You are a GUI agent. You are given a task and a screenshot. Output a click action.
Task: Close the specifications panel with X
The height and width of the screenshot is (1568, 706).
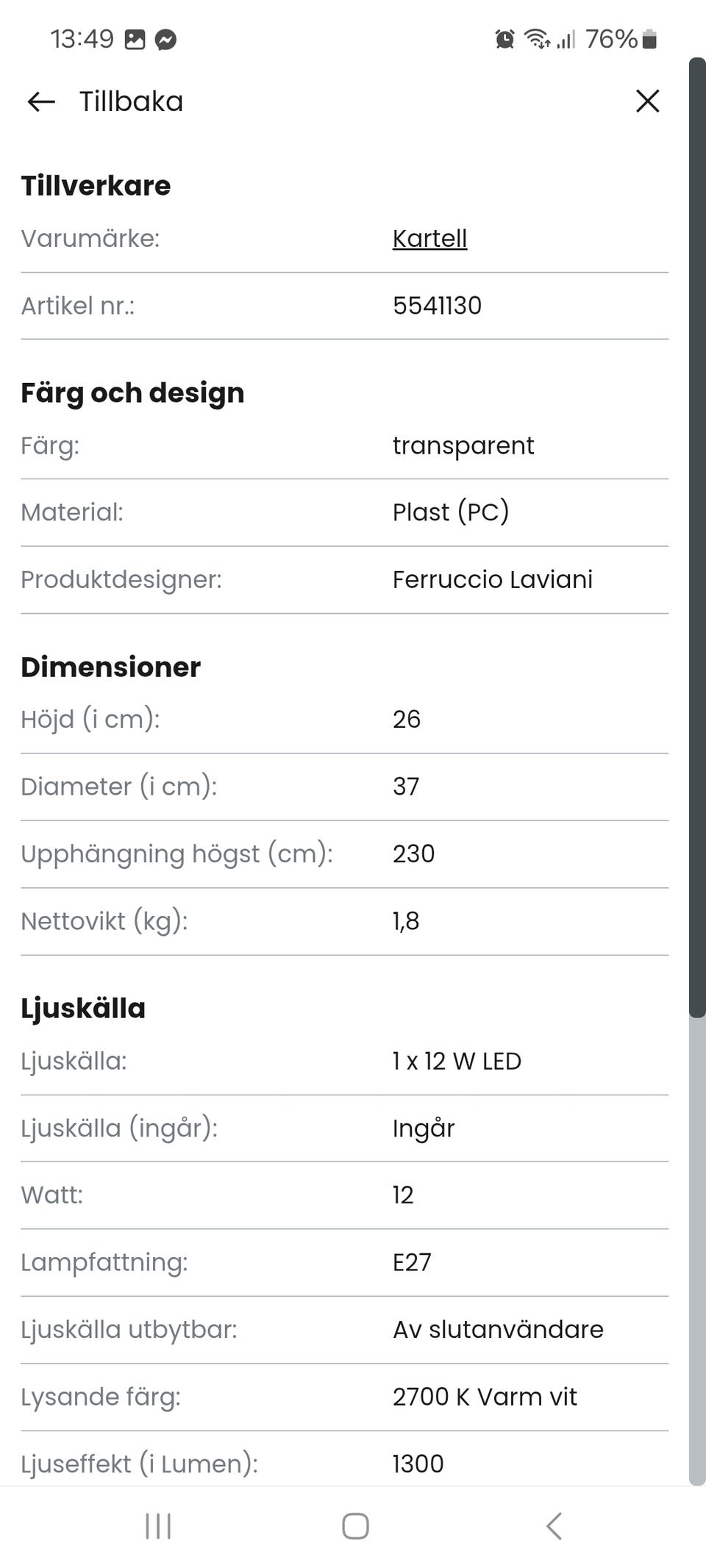647,101
